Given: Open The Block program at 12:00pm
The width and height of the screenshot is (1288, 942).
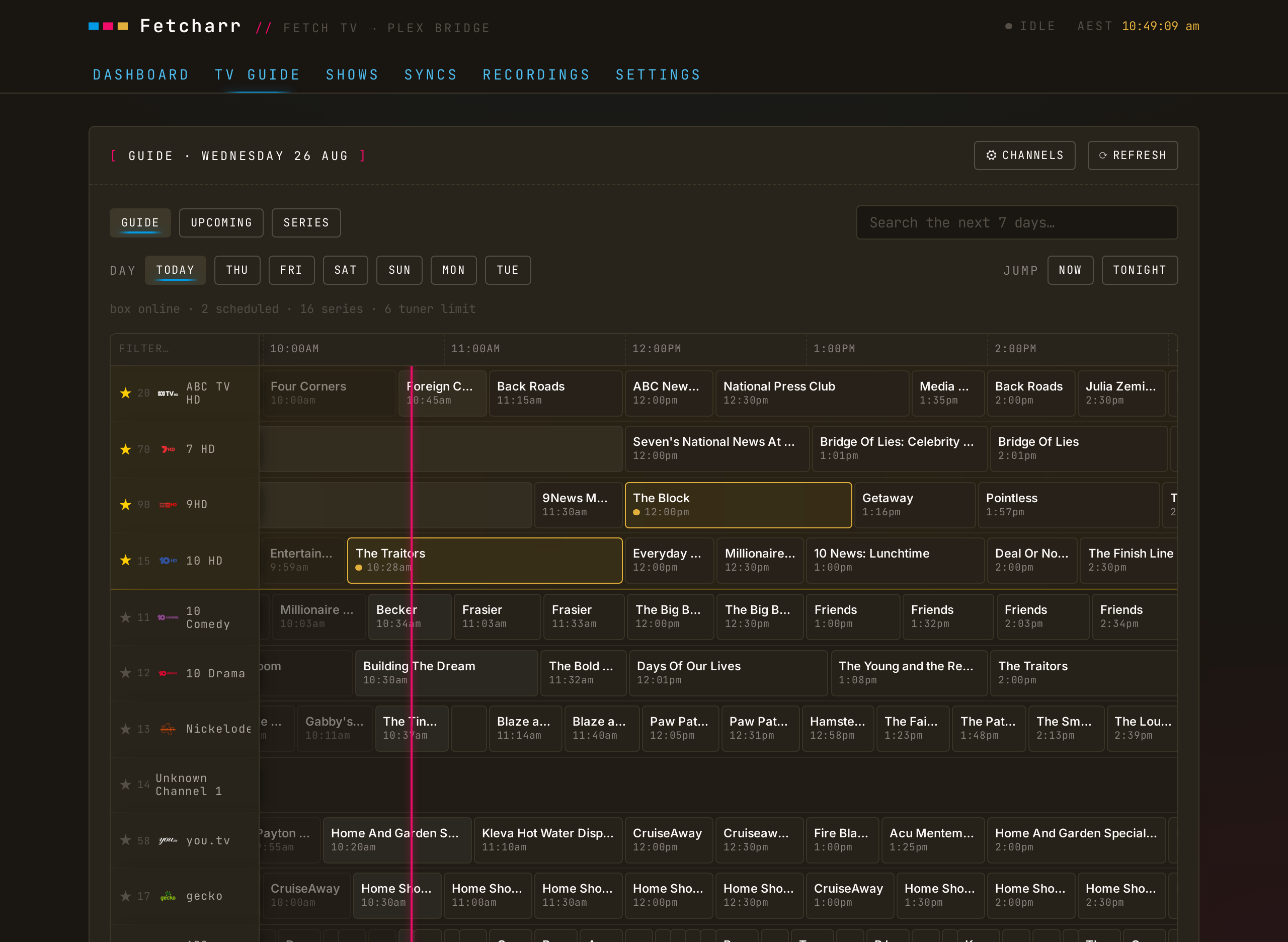Looking at the screenshot, I should [x=739, y=505].
